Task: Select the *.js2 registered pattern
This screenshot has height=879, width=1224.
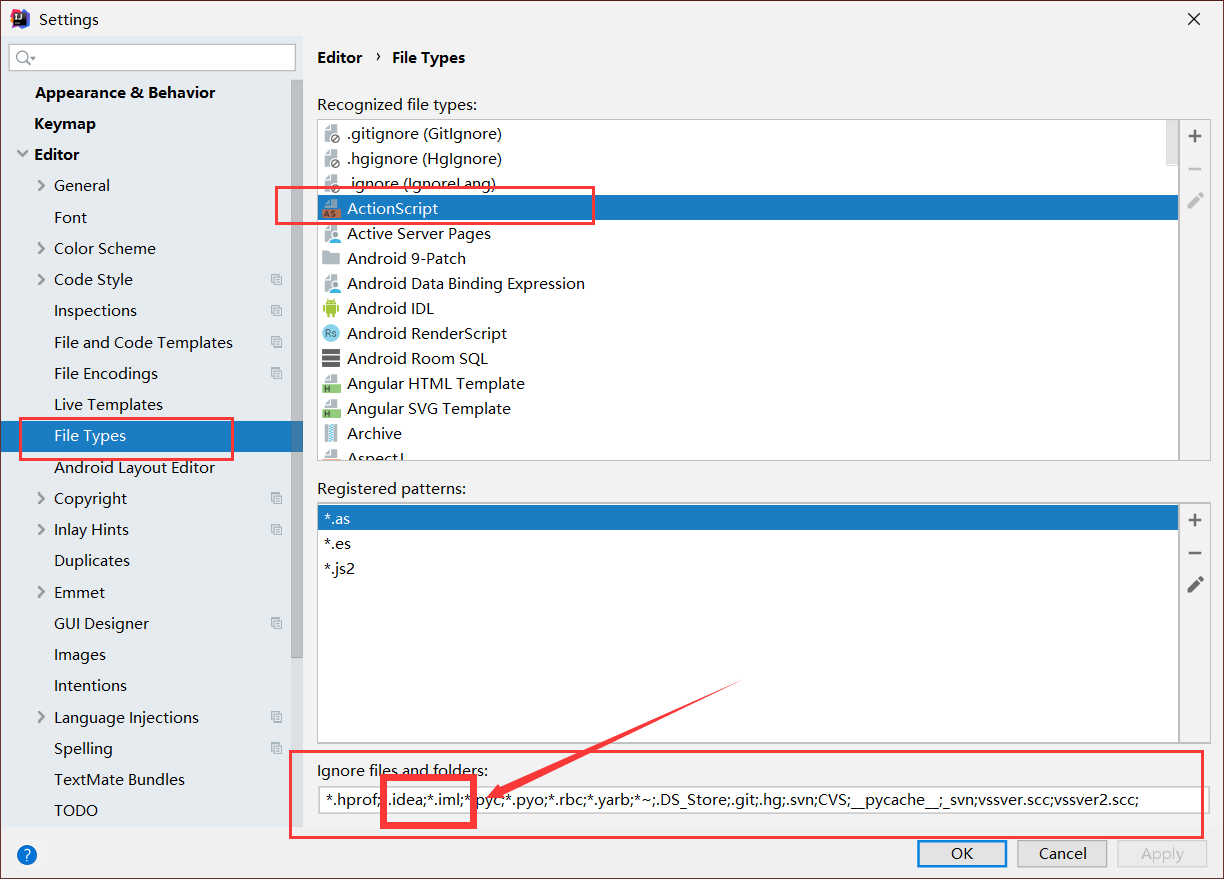Action: pos(748,569)
